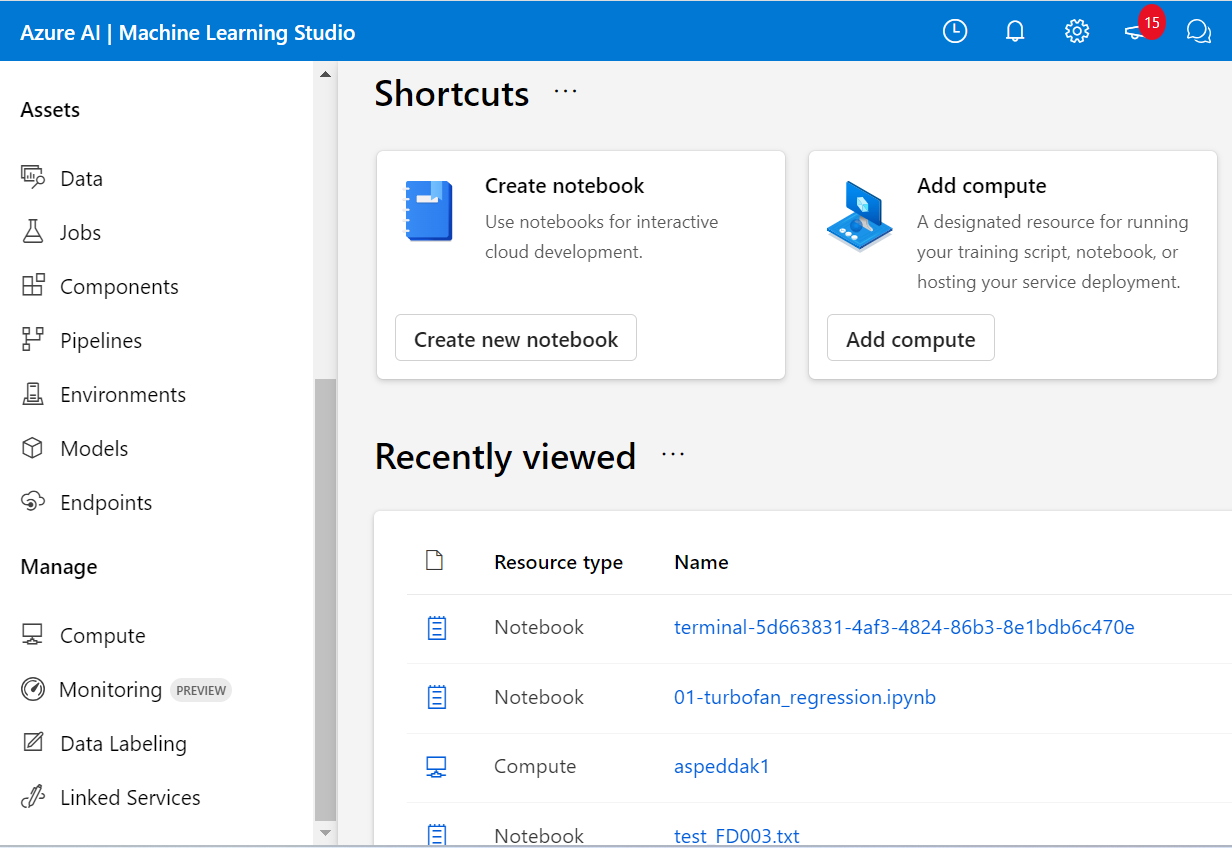Open the settings gear icon
This screenshot has width=1232, height=848.
tap(1076, 31)
